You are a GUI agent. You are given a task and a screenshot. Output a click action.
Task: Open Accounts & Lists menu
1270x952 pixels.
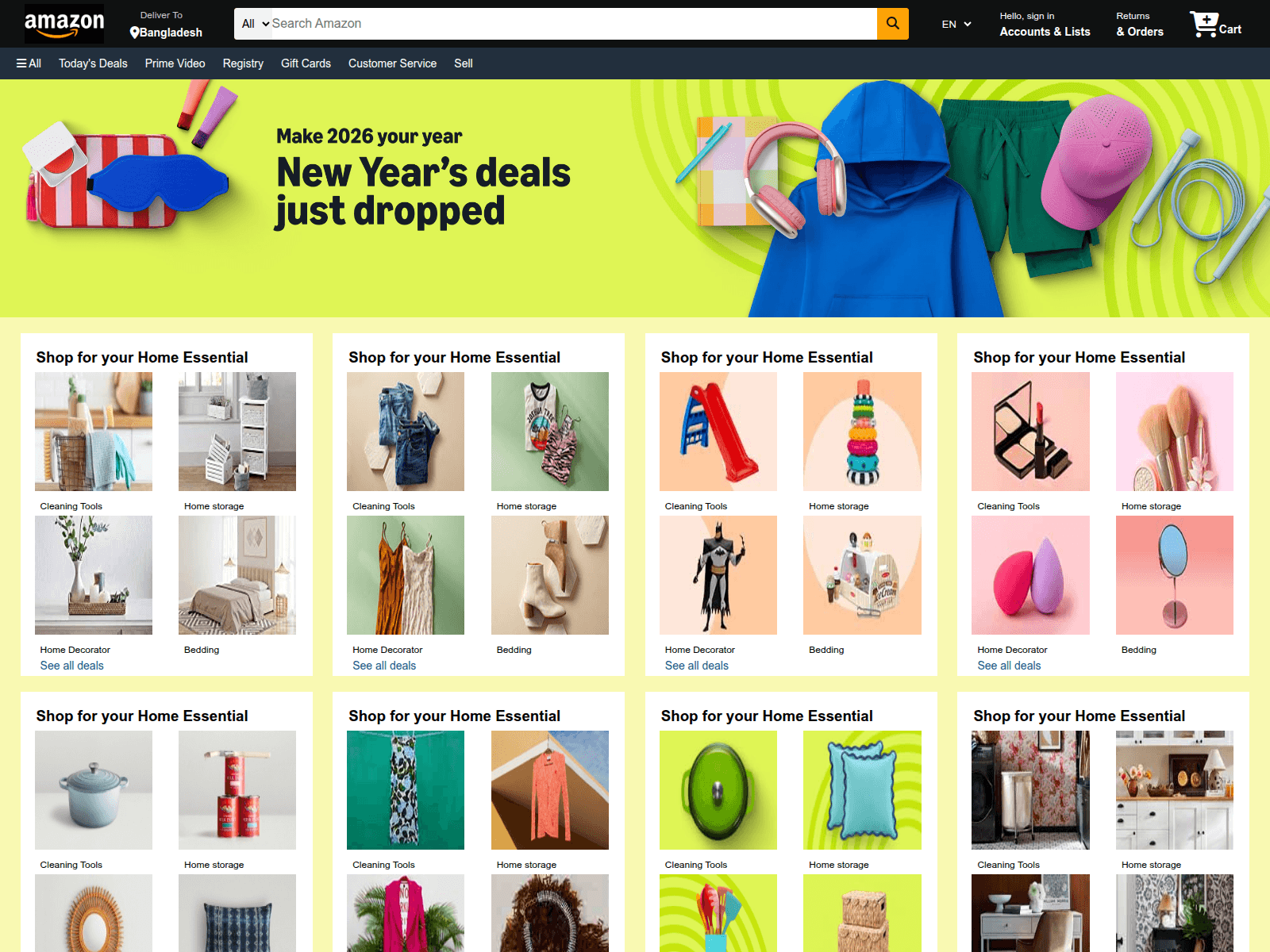1045,25
